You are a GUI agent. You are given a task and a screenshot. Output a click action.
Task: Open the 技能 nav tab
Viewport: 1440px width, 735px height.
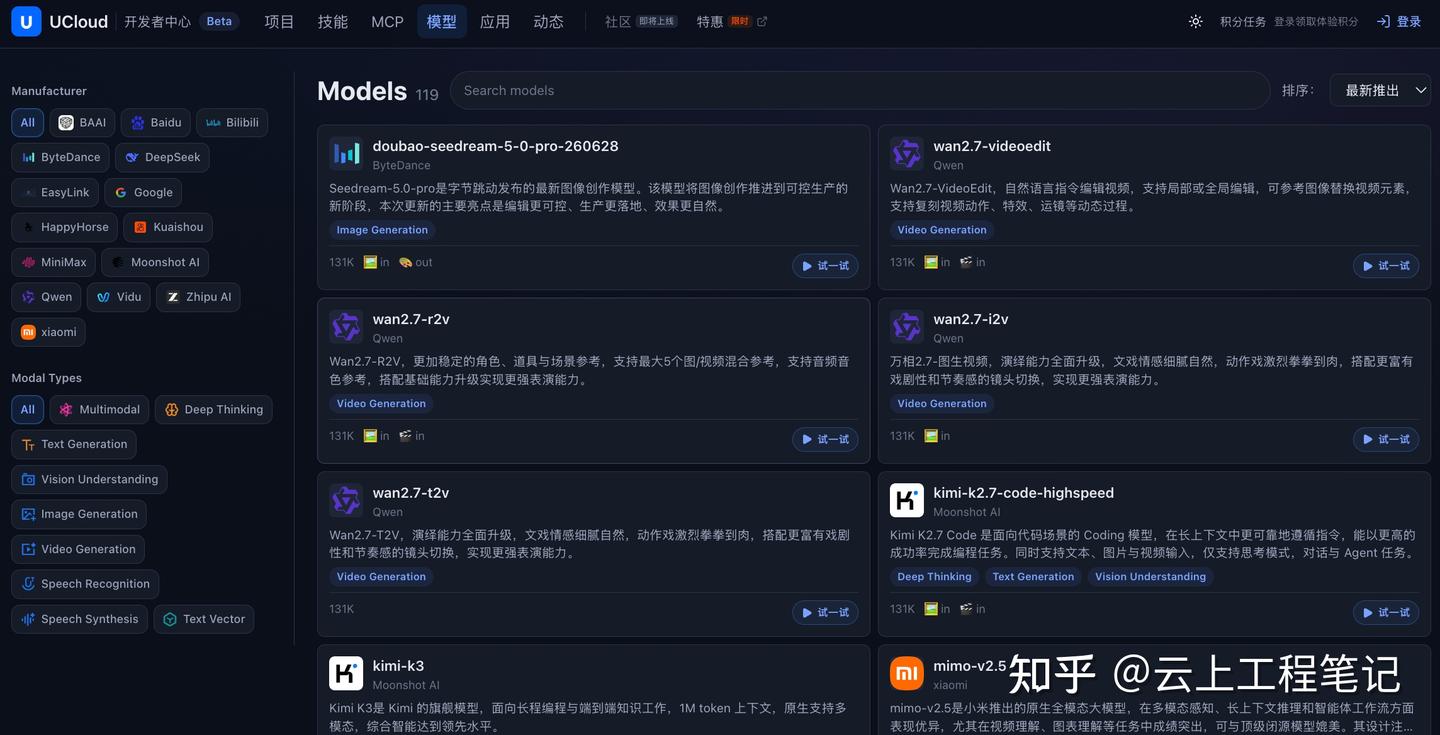click(x=333, y=21)
